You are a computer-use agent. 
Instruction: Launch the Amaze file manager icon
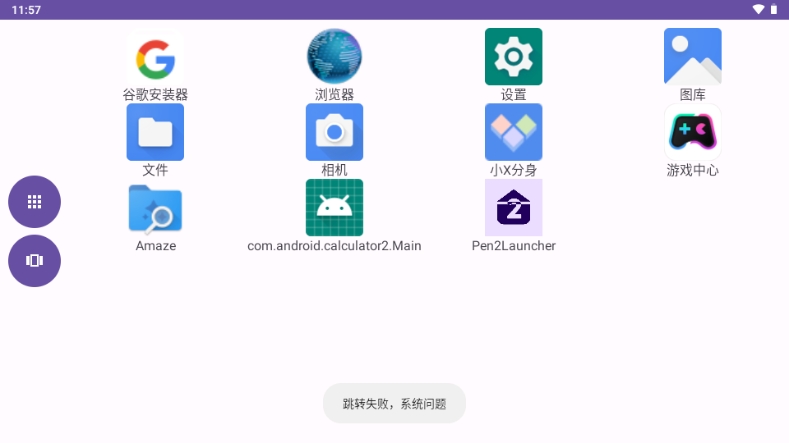click(x=155, y=208)
